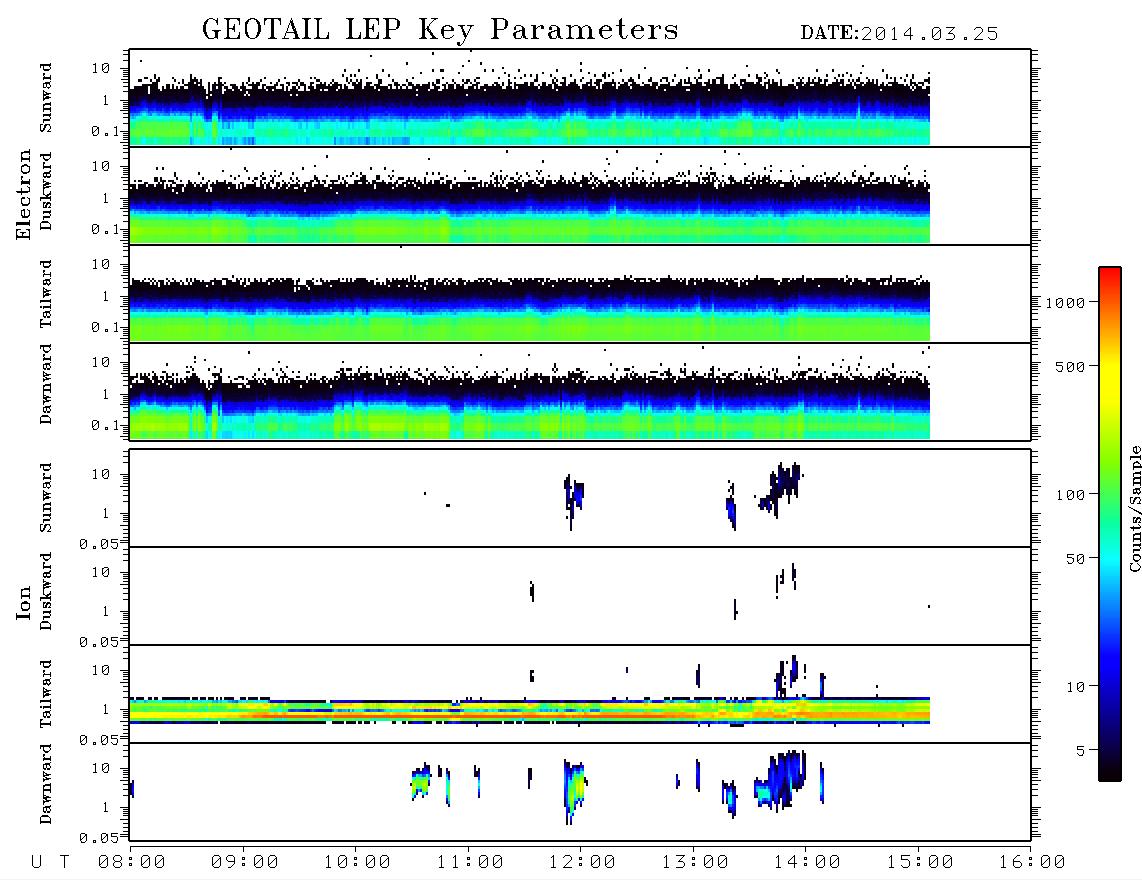Click the '08:00' time tick label
The width and height of the screenshot is (1142, 880).
pyautogui.click(x=132, y=863)
